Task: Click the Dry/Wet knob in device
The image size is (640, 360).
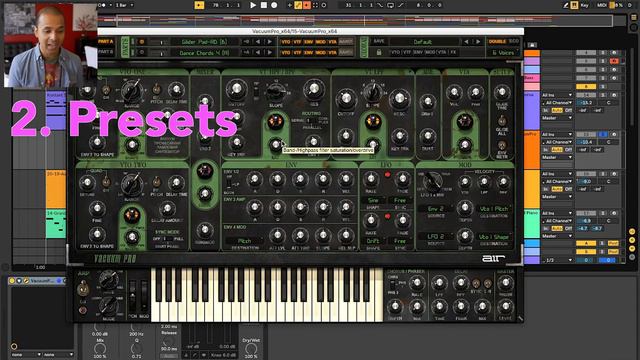Action: [x=251, y=349]
